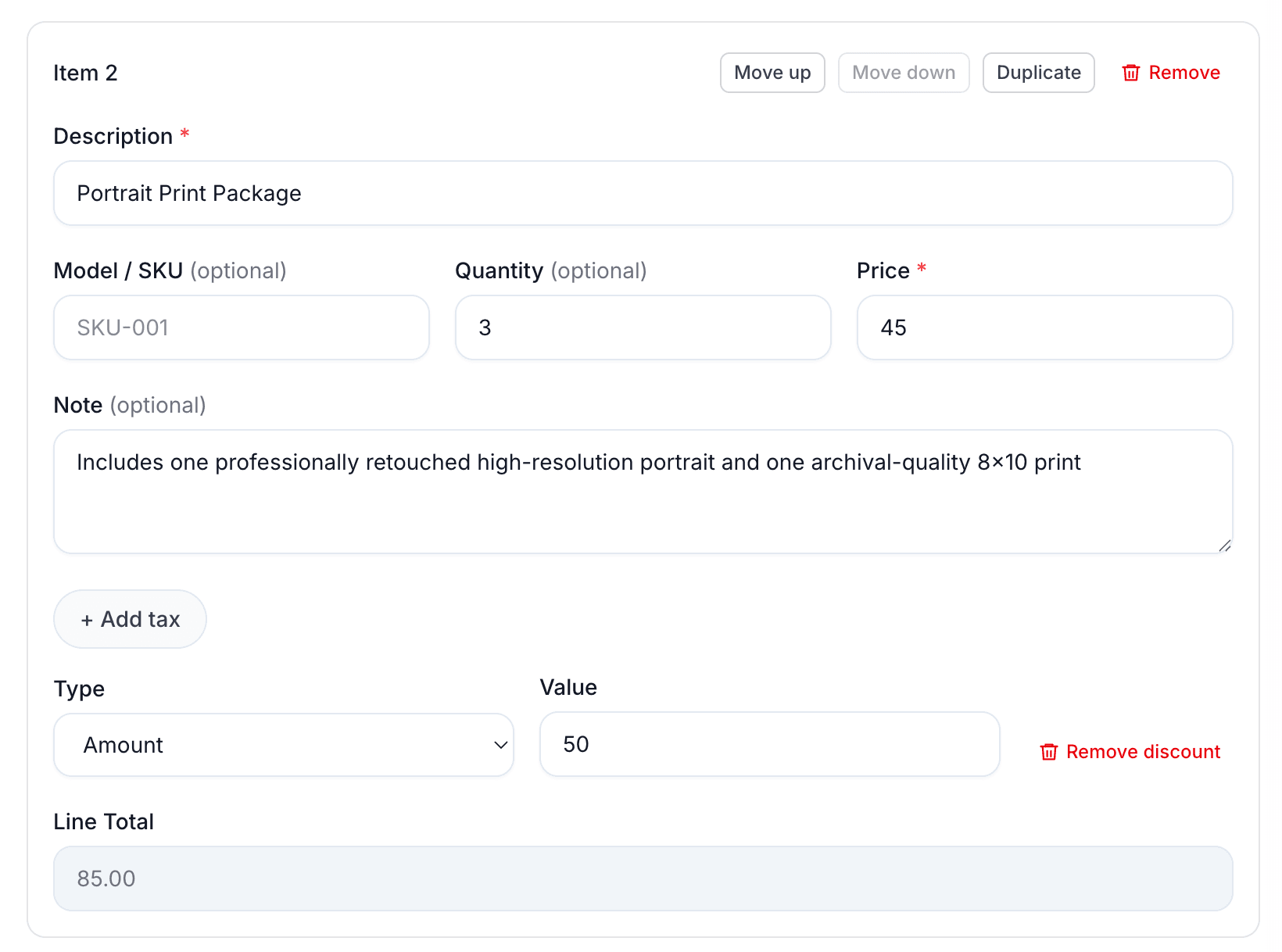1282x952 pixels.
Task: Open the Type dropdown set to Amount
Action: point(283,745)
